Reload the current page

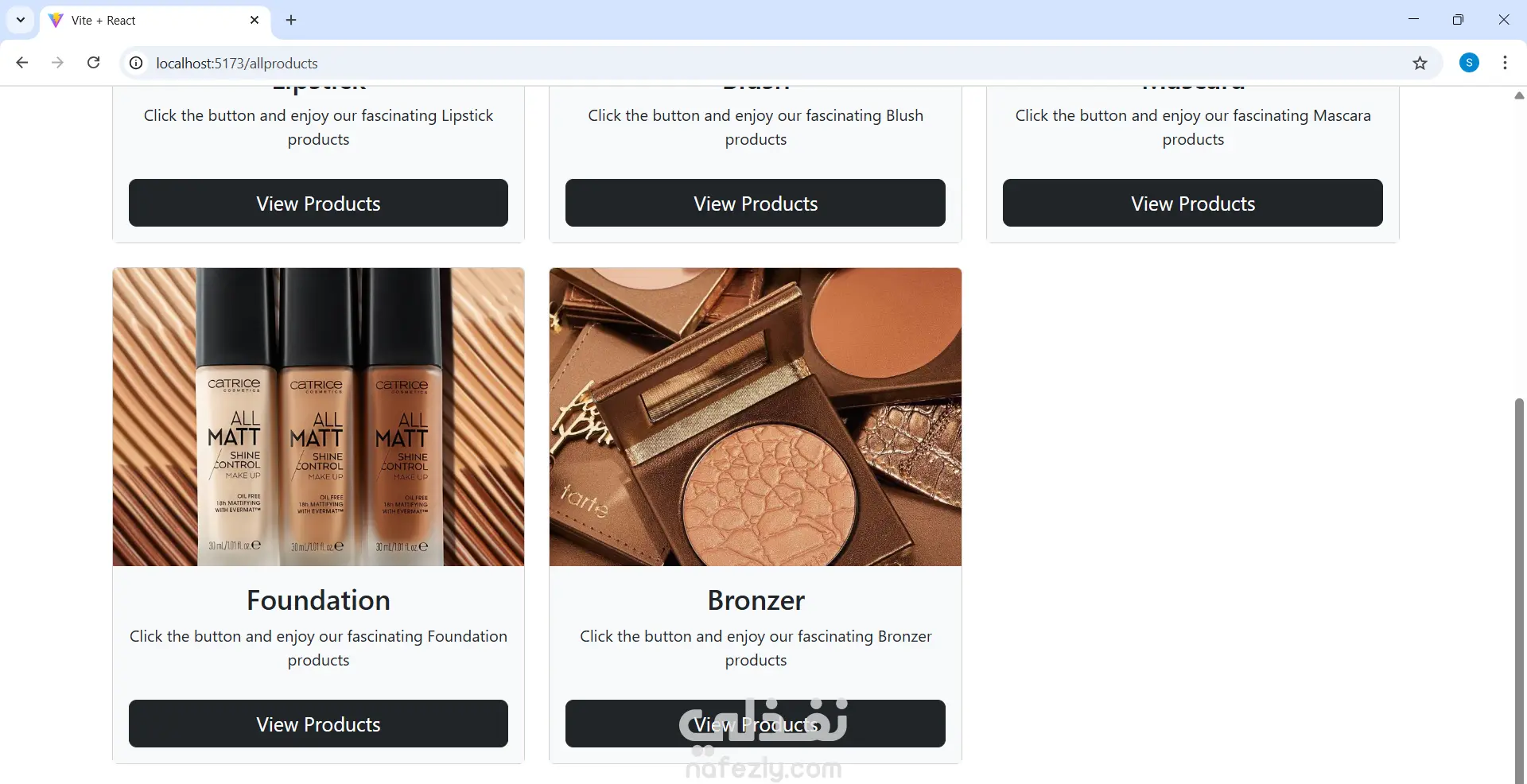(93, 63)
